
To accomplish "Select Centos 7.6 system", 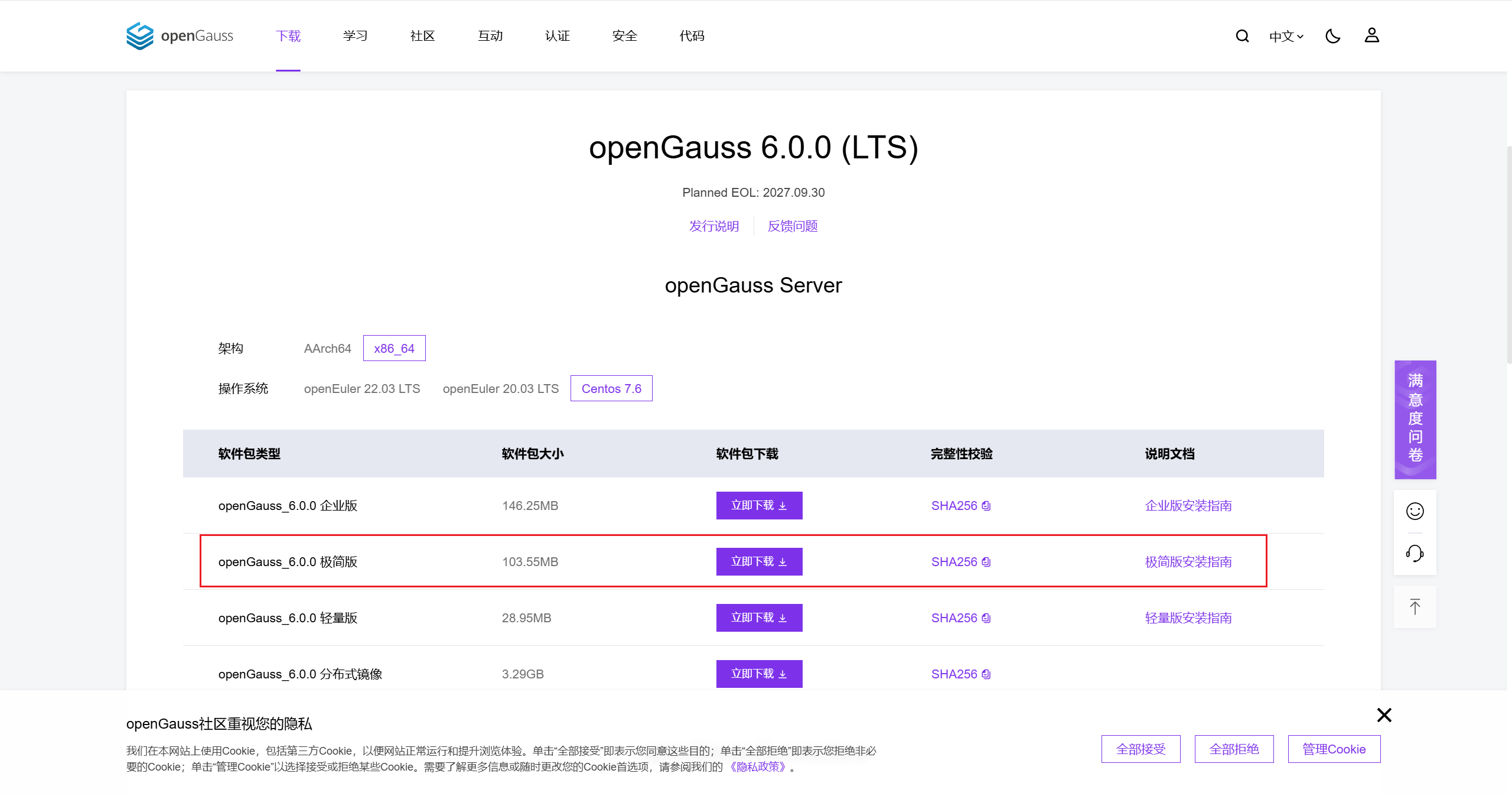I will (611, 389).
